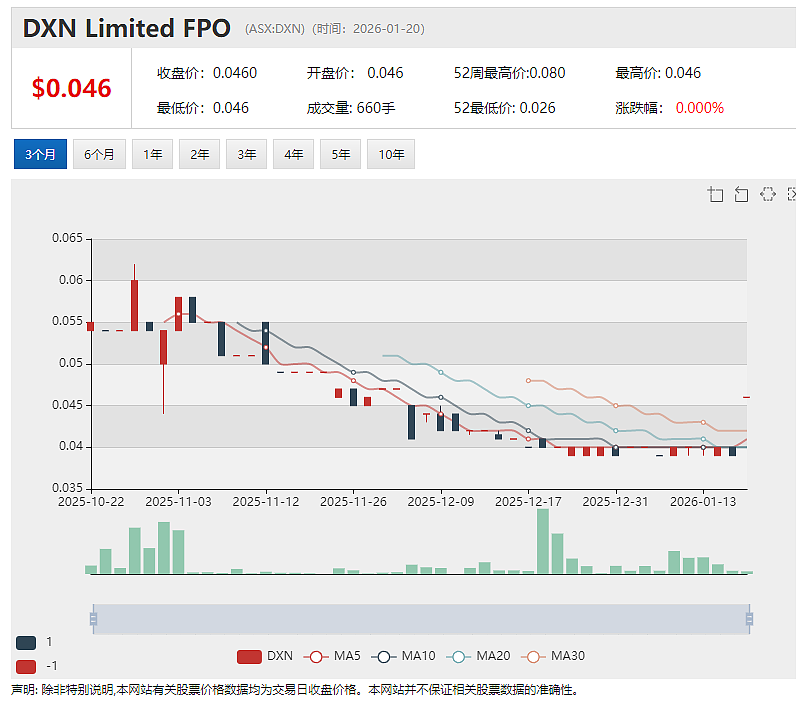
Task: Toggle the DXN candlestick legend item
Action: tap(265, 656)
